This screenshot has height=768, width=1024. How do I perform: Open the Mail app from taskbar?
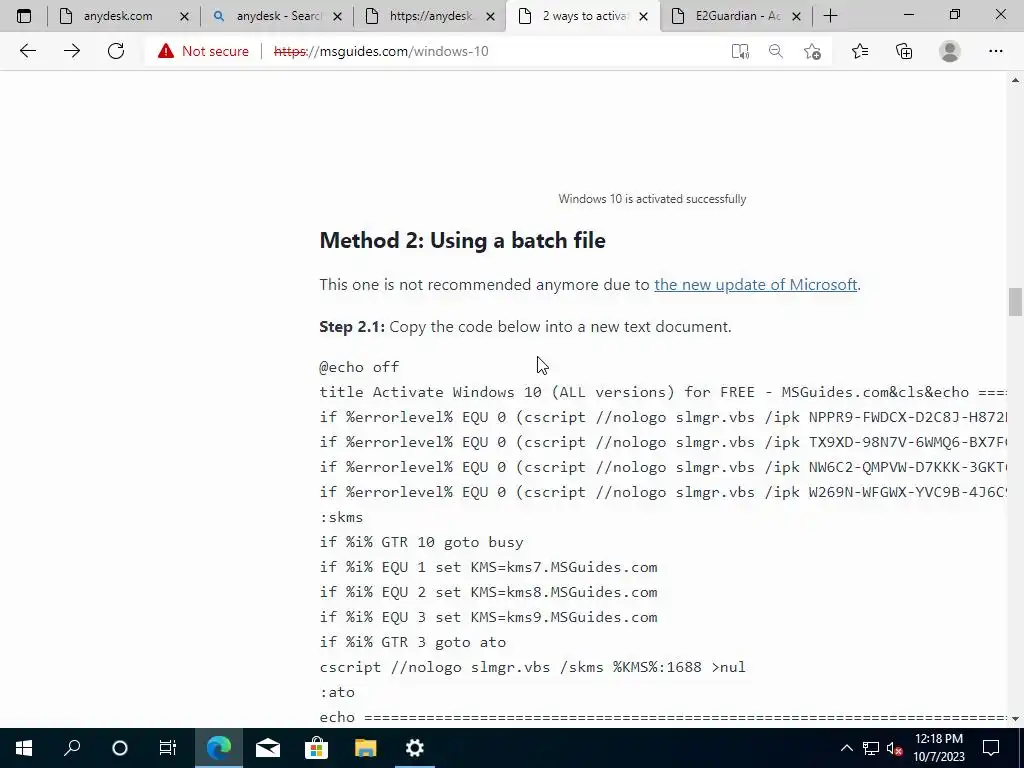pyautogui.click(x=268, y=748)
